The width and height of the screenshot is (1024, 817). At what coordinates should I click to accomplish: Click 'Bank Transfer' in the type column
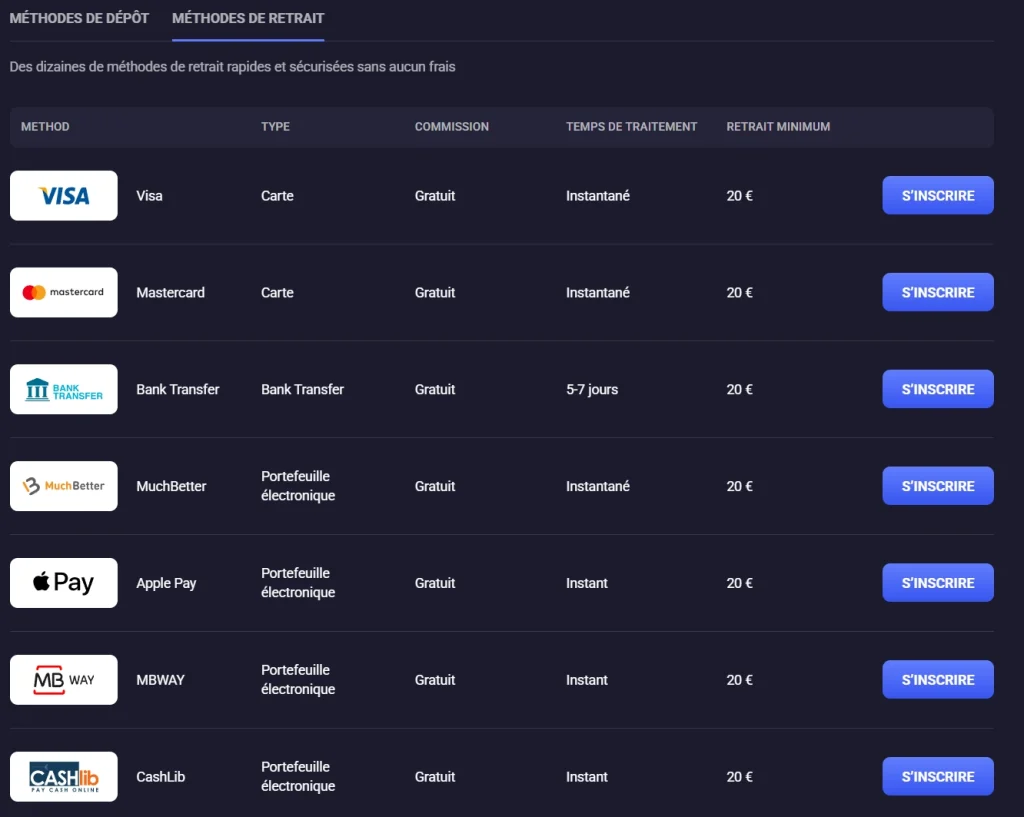302,389
